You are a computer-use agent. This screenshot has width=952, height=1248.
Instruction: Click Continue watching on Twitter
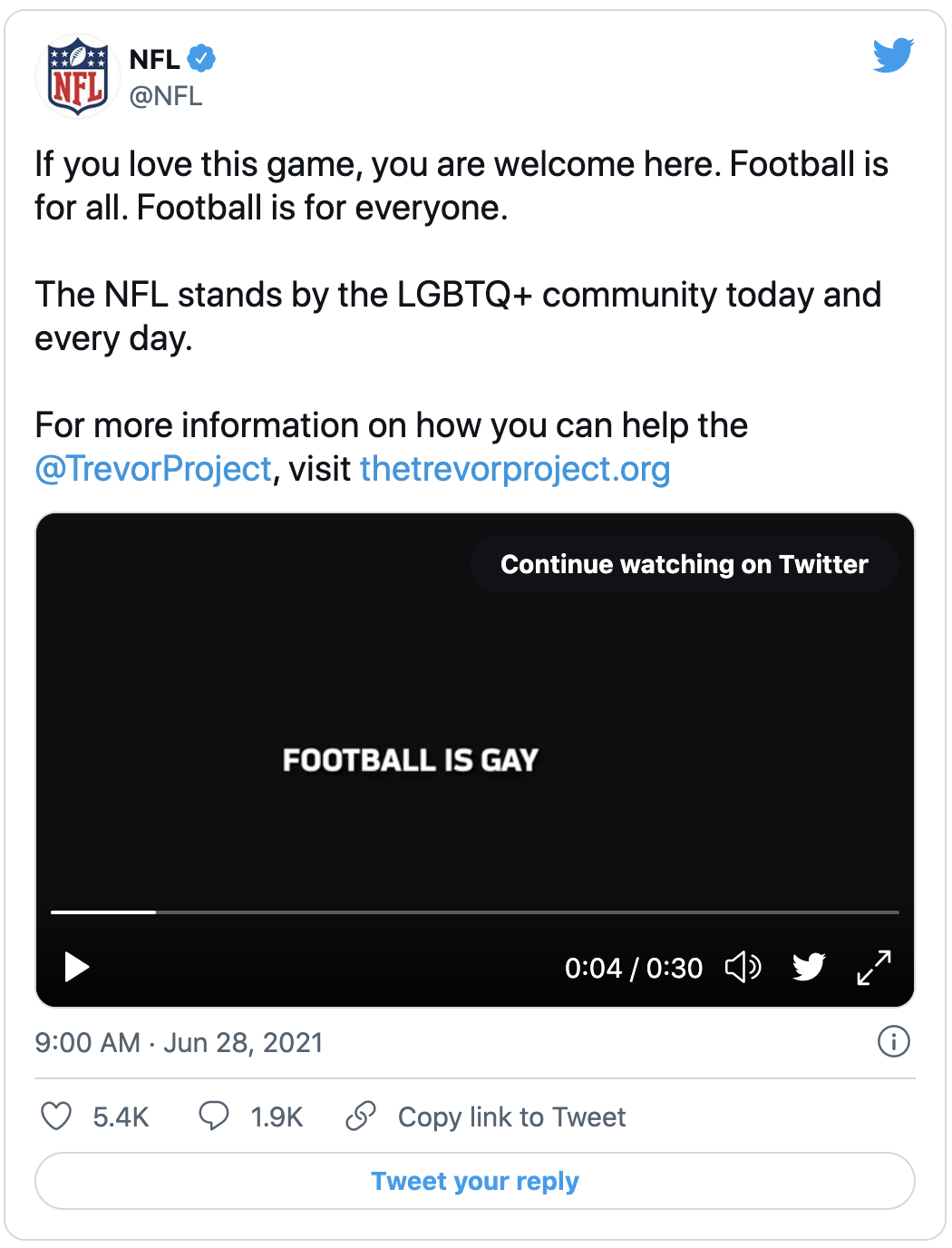click(x=685, y=564)
